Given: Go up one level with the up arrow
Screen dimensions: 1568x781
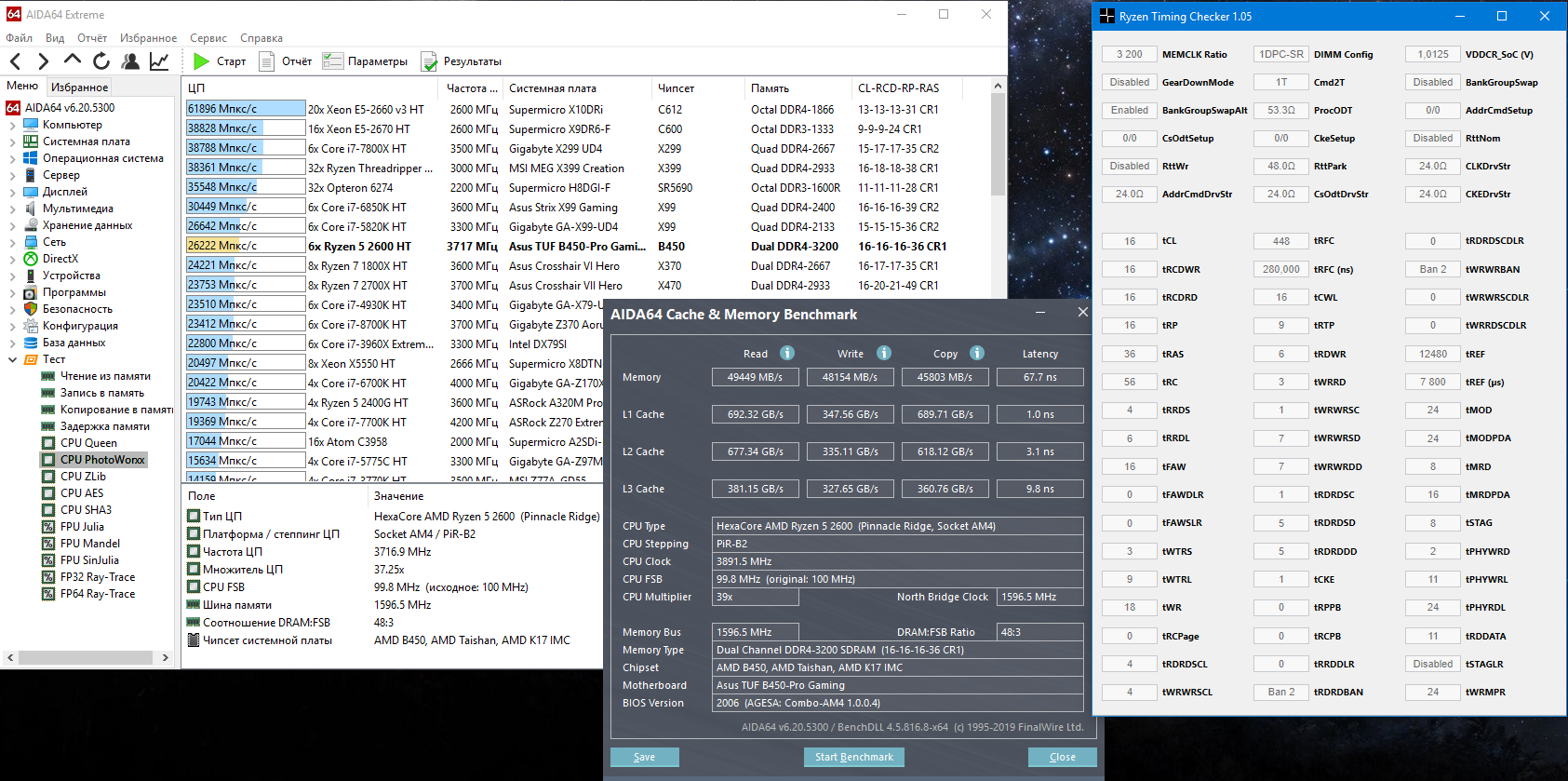Looking at the screenshot, I should [x=72, y=60].
